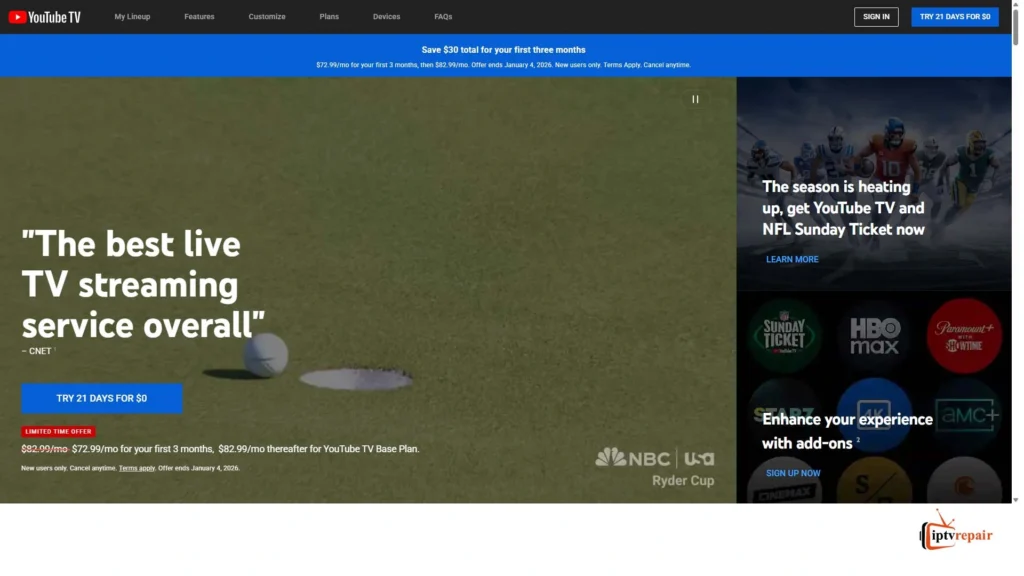The width and height of the screenshot is (1024, 576).
Task: Select the NFL Sunday Ticket add-on icon
Action: (x=784, y=335)
